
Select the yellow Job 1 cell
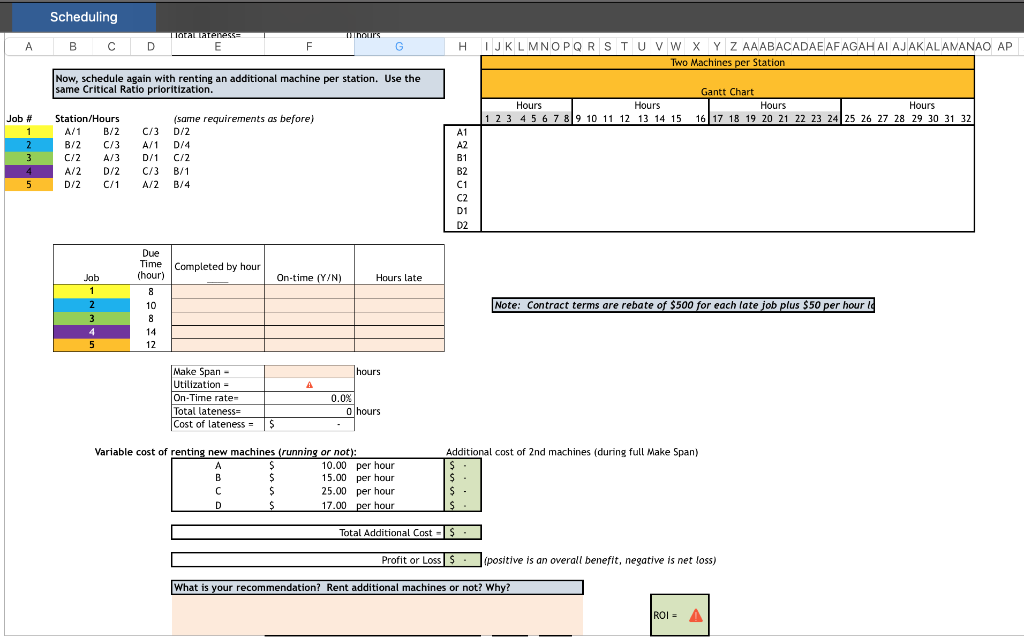pyautogui.click(x=27, y=131)
